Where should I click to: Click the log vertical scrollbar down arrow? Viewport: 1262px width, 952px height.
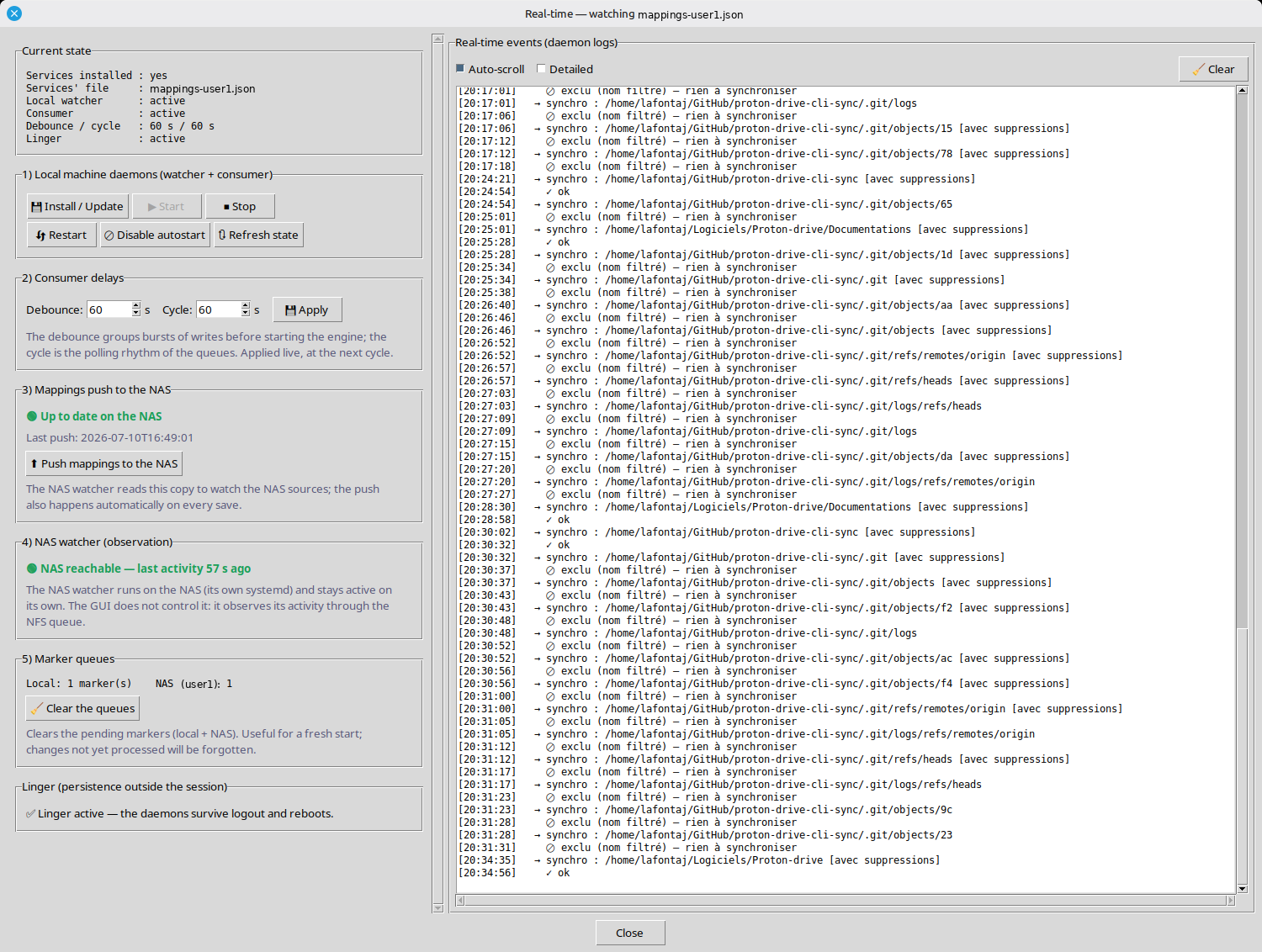click(1242, 888)
